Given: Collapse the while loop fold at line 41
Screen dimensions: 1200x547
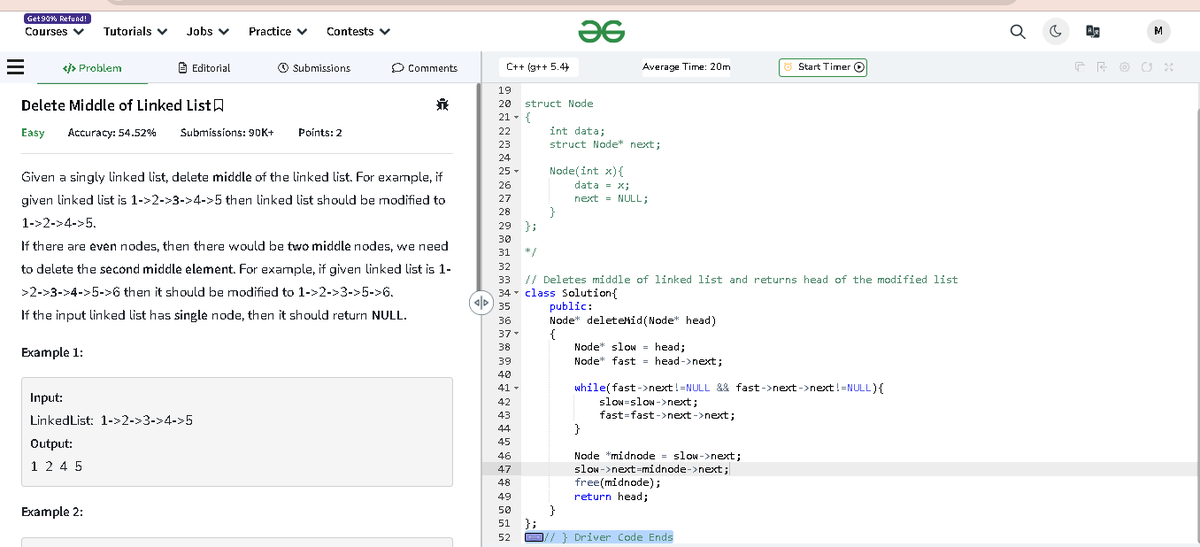Looking at the screenshot, I should (x=517, y=388).
